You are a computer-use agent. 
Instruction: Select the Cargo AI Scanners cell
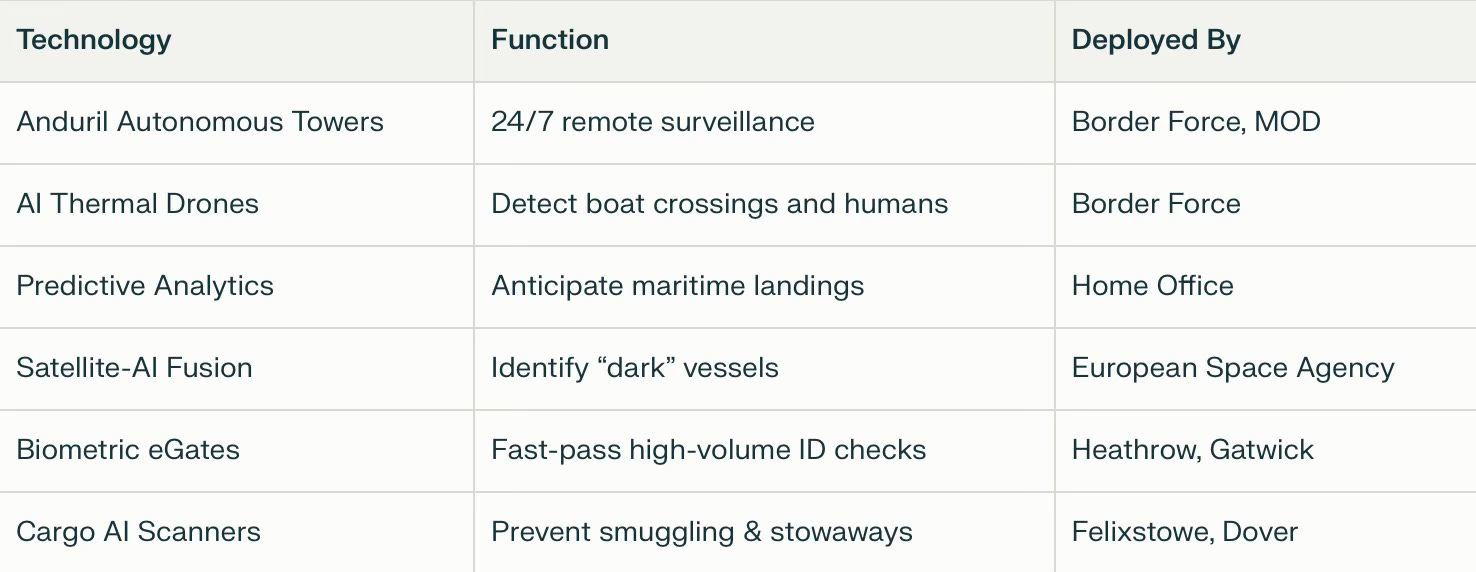[237, 532]
